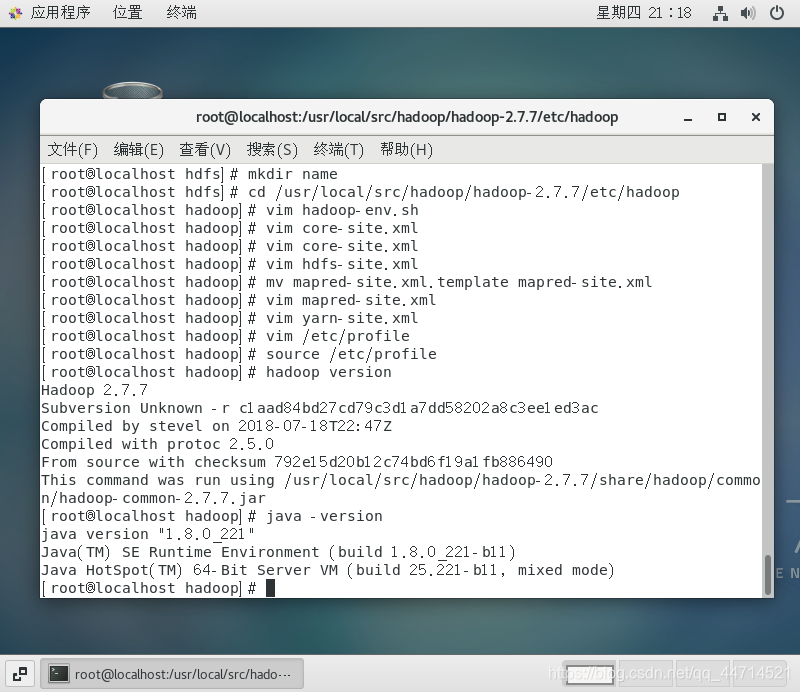Screen dimensions: 800x692
Task: Click the terminal vertical scrollbar thumb
Action: click(767, 575)
